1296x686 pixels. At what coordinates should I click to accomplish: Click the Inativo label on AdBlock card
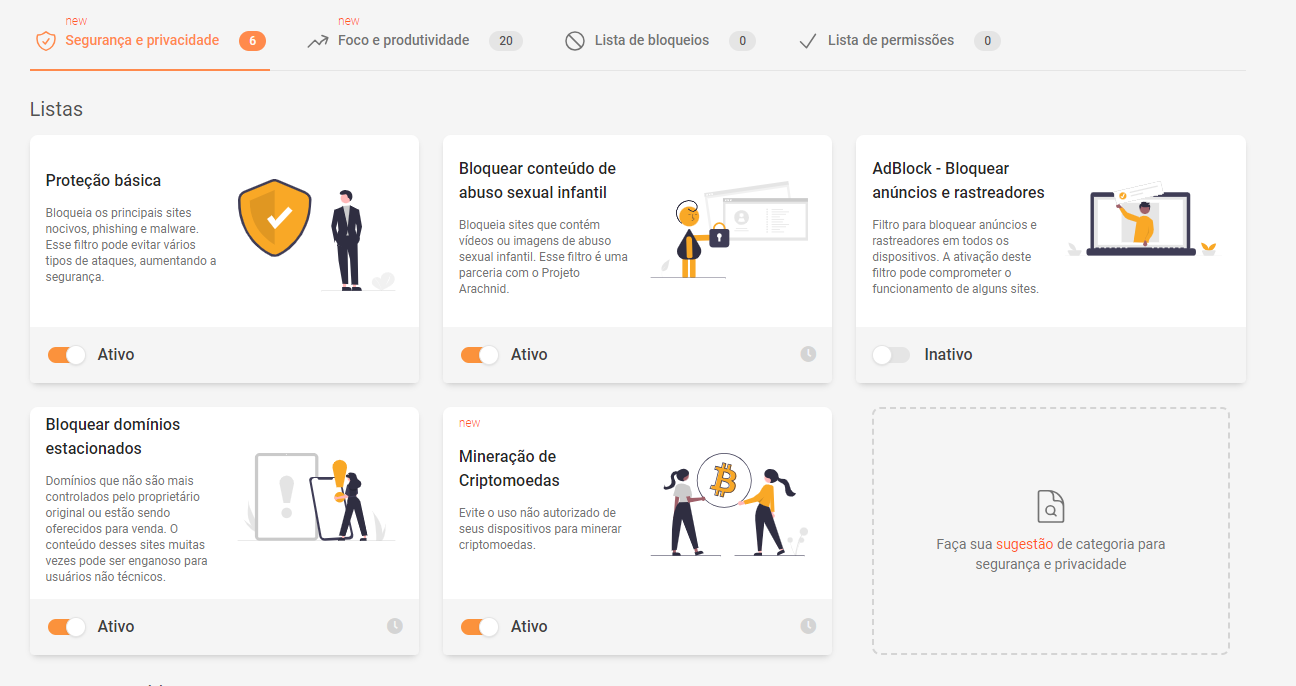(x=948, y=355)
